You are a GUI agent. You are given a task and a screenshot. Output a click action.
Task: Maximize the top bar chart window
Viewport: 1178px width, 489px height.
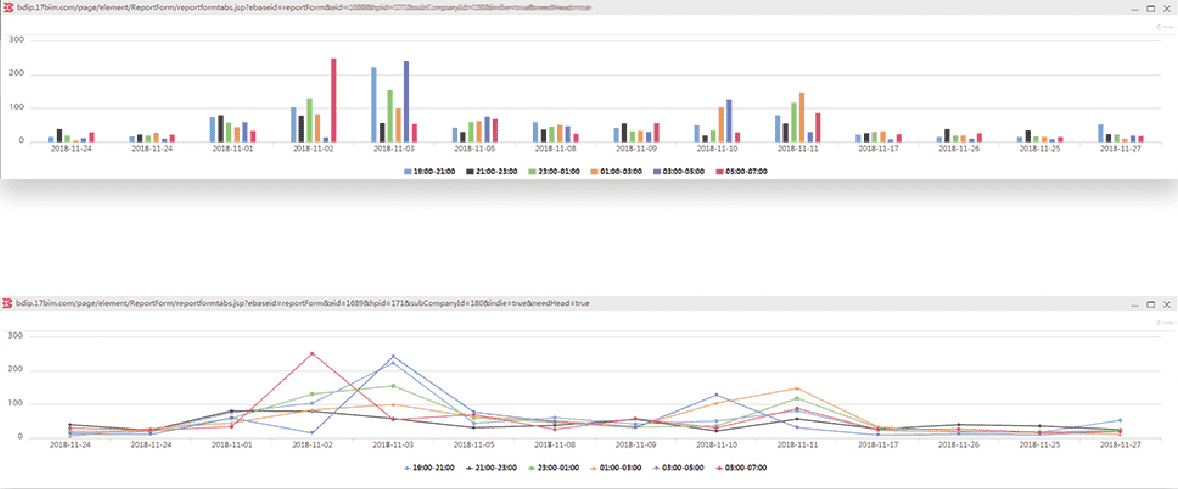pyautogui.click(x=1151, y=8)
